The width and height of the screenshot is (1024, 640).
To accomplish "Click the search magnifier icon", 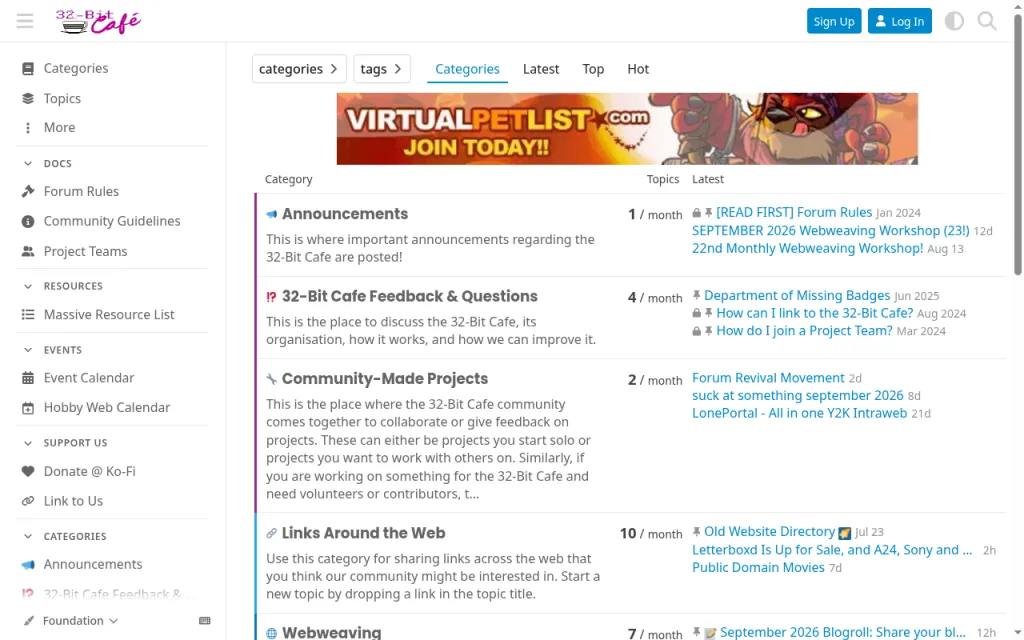I will (987, 21).
